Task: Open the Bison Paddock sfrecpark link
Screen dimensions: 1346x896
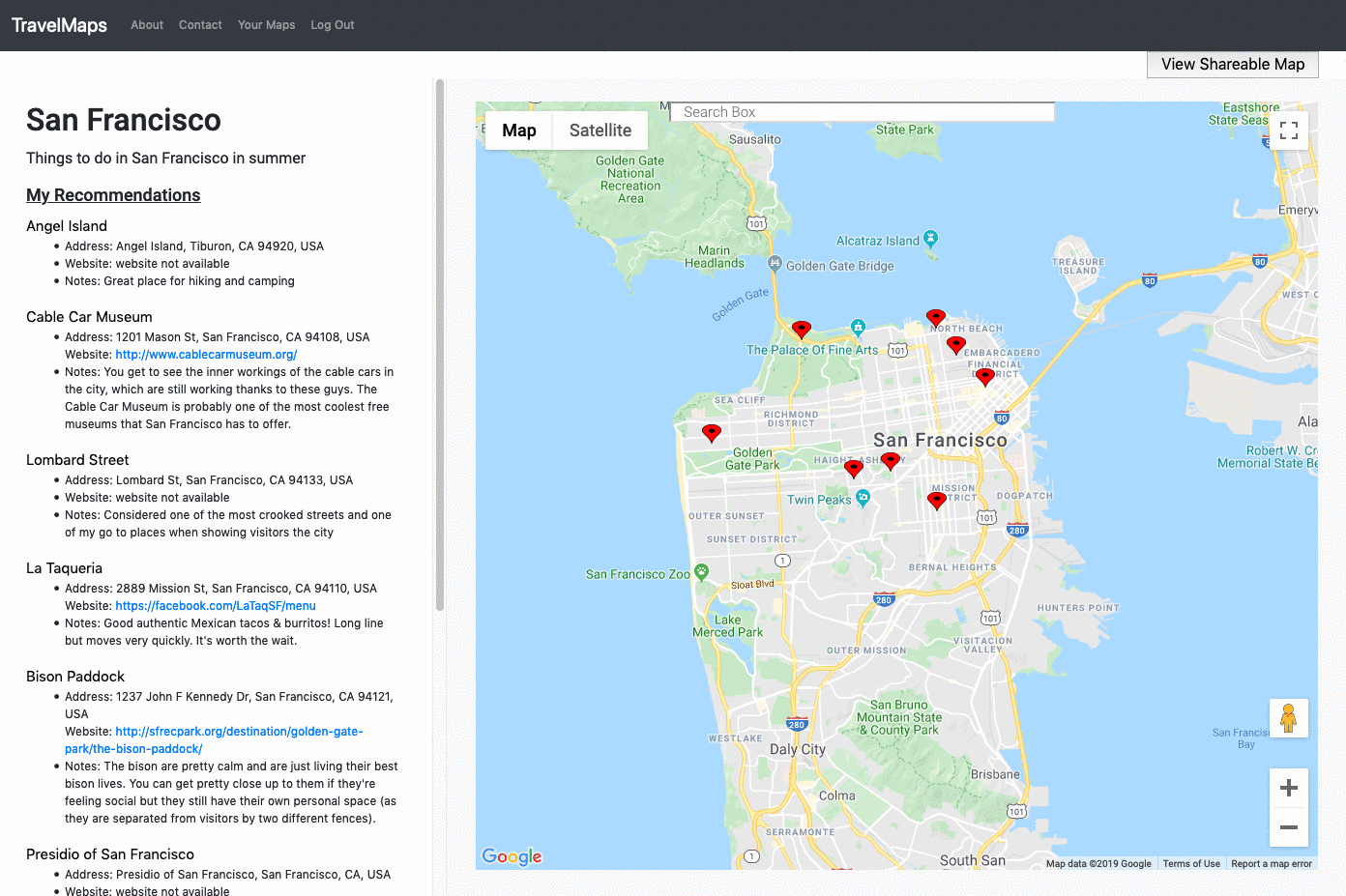Action: tap(214, 740)
